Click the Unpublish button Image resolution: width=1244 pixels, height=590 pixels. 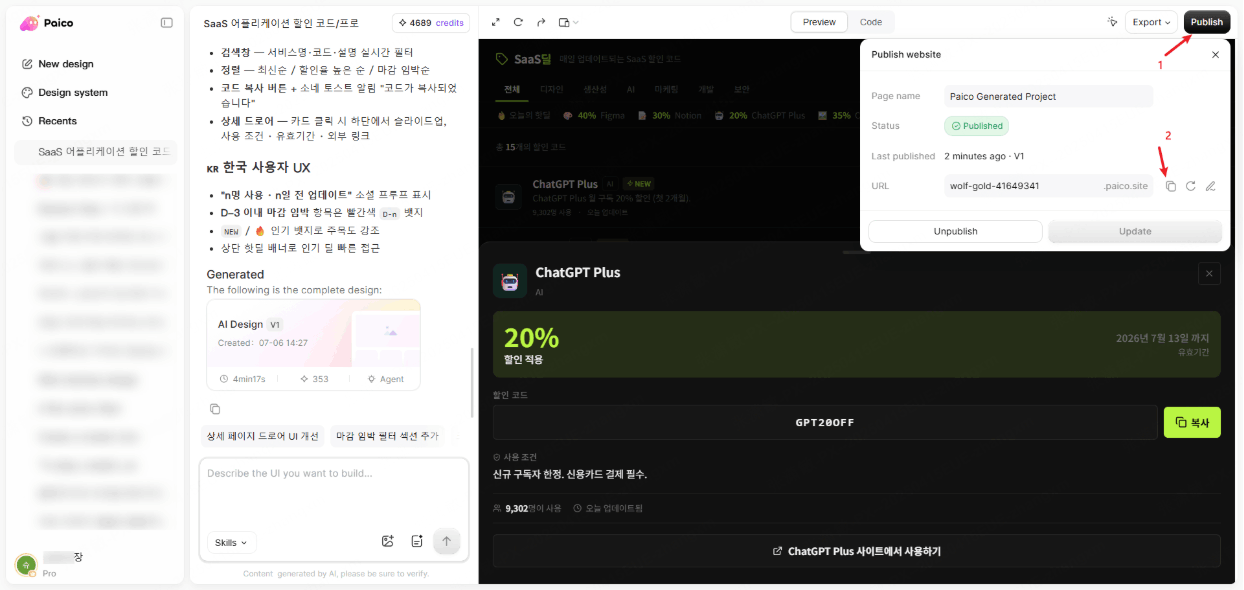coord(956,231)
